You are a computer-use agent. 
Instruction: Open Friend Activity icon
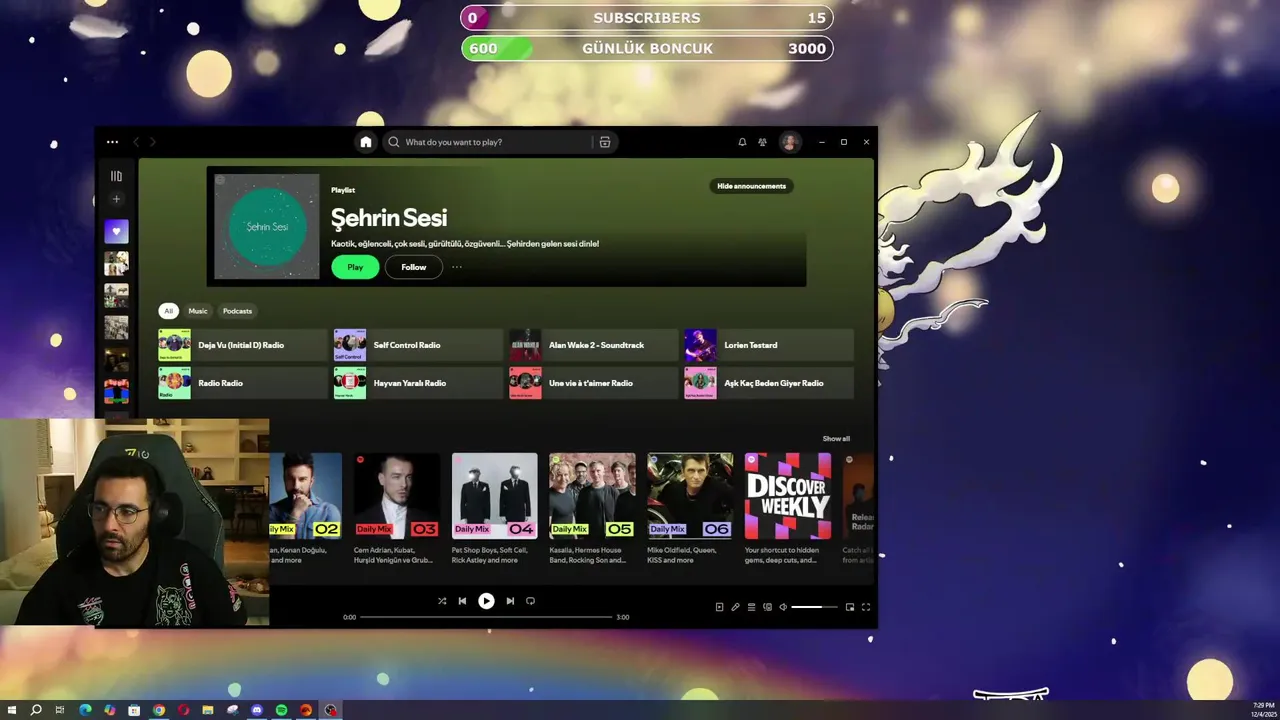point(763,142)
